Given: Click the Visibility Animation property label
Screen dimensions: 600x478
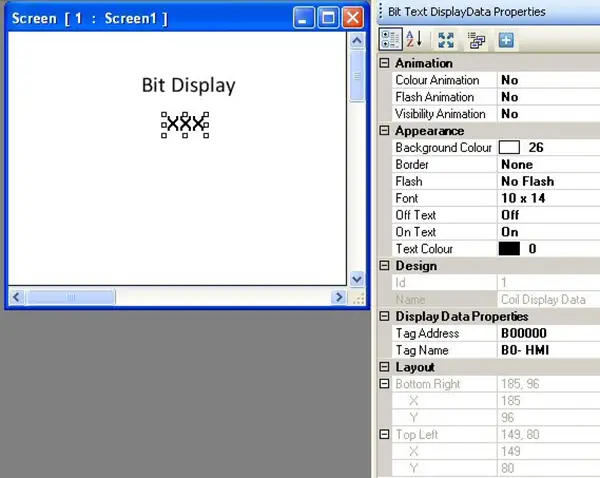Looking at the screenshot, I should [x=440, y=114].
